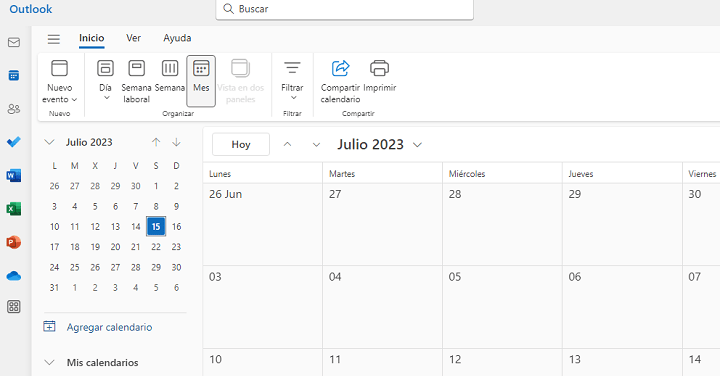Collapse the mini calendar Julio 2023 chevron

pos(49,142)
